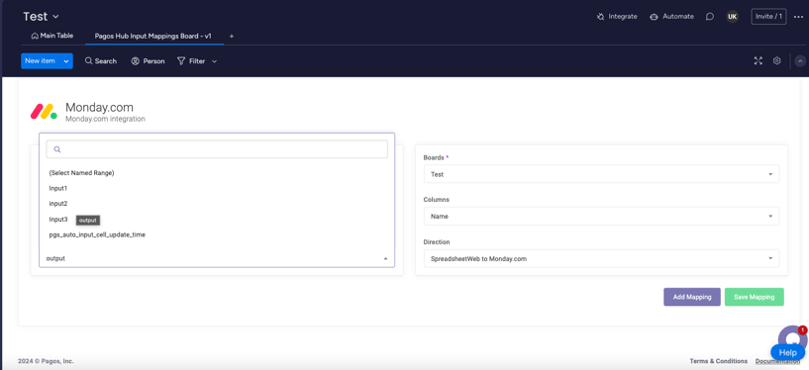This screenshot has height=370, width=809.
Task: Select Input1 from the list
Action: (x=58, y=188)
